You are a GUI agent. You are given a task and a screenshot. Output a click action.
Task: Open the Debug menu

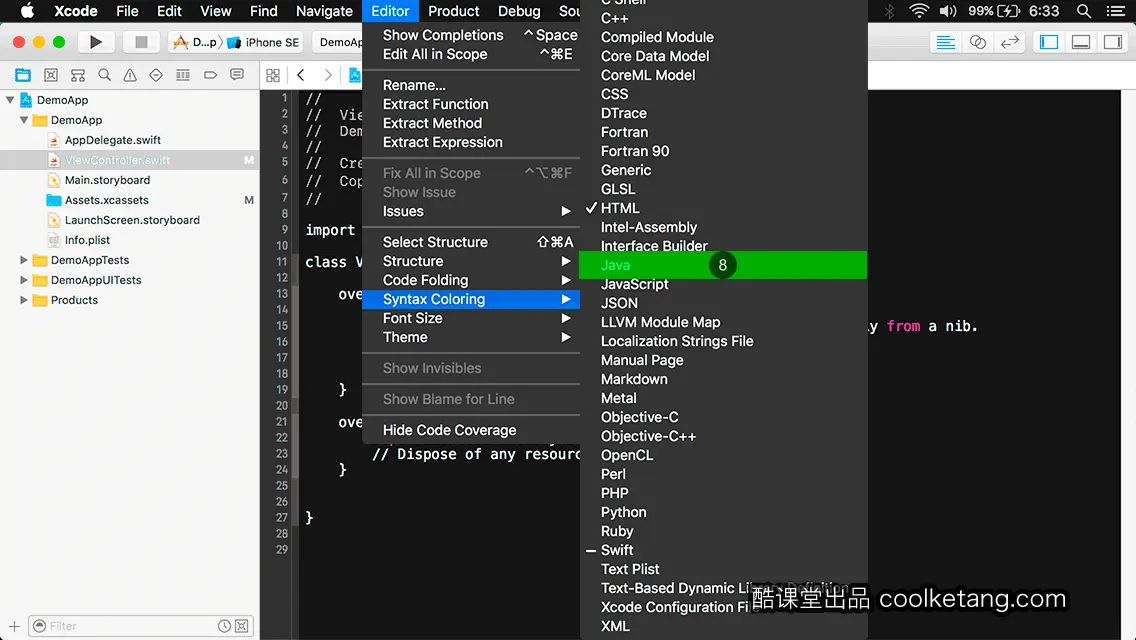(519, 11)
